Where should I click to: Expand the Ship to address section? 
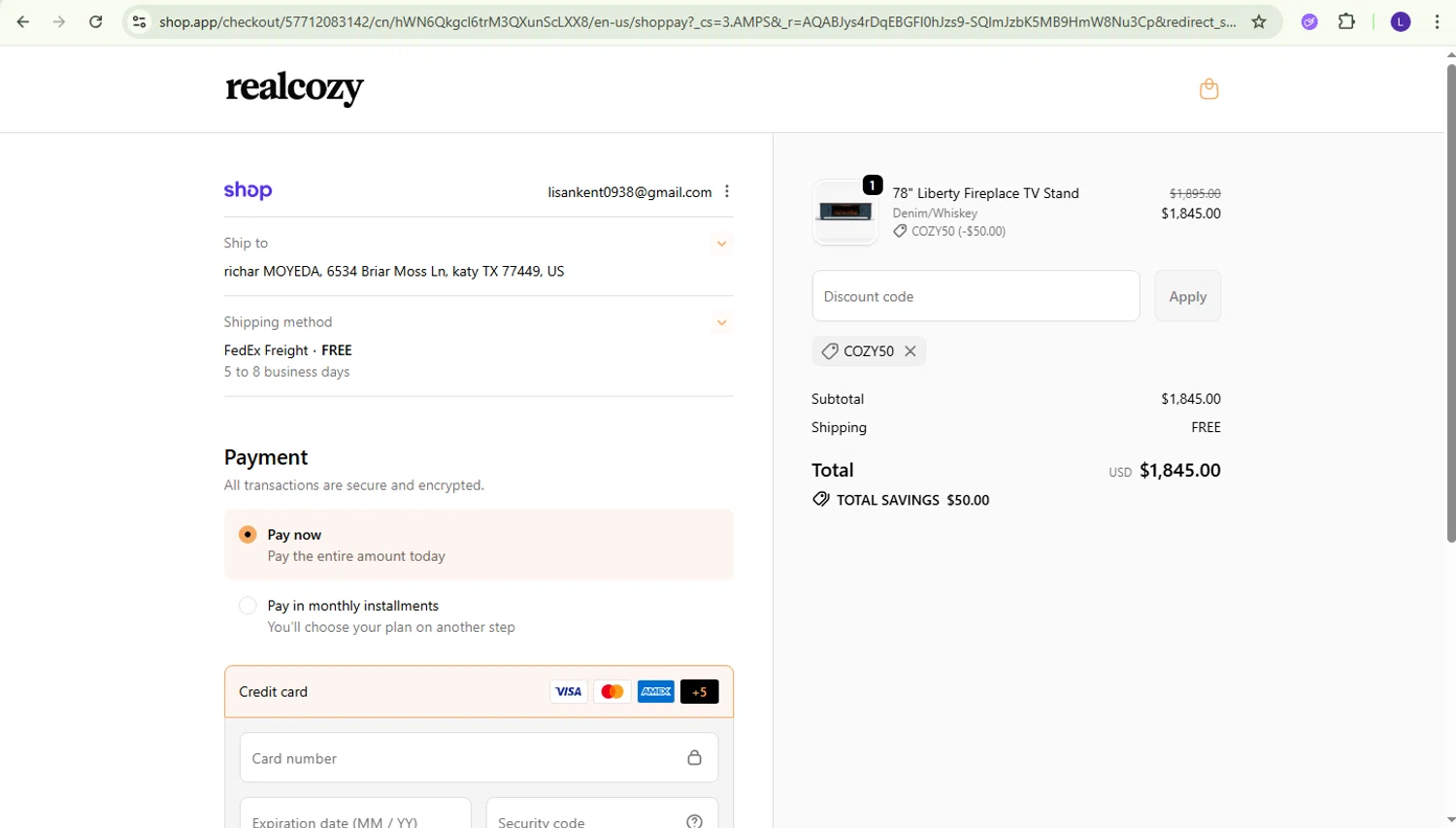pyautogui.click(x=721, y=244)
